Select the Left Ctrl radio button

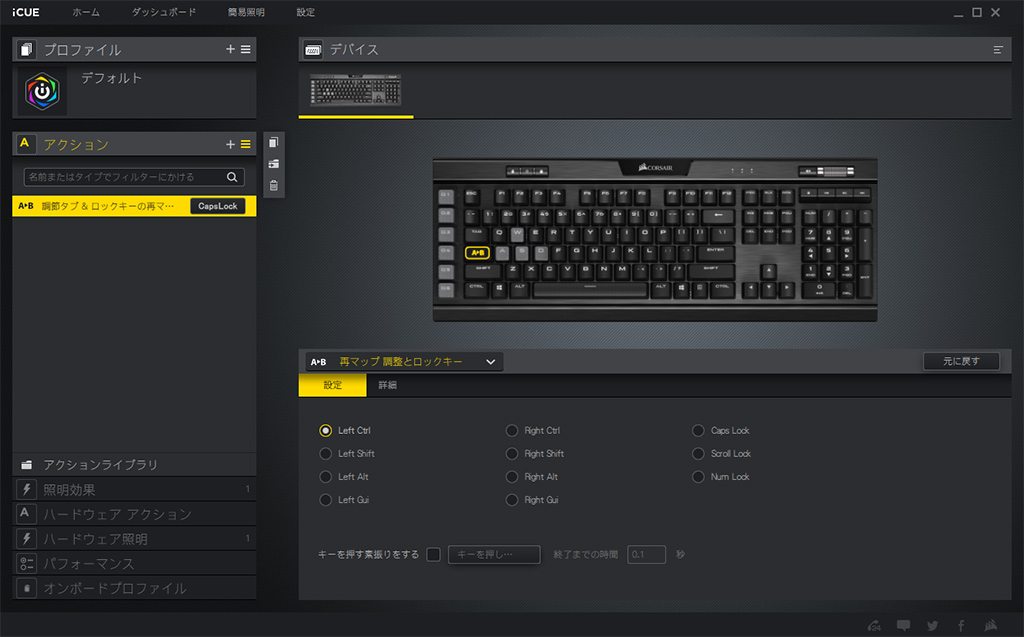[x=325, y=431]
